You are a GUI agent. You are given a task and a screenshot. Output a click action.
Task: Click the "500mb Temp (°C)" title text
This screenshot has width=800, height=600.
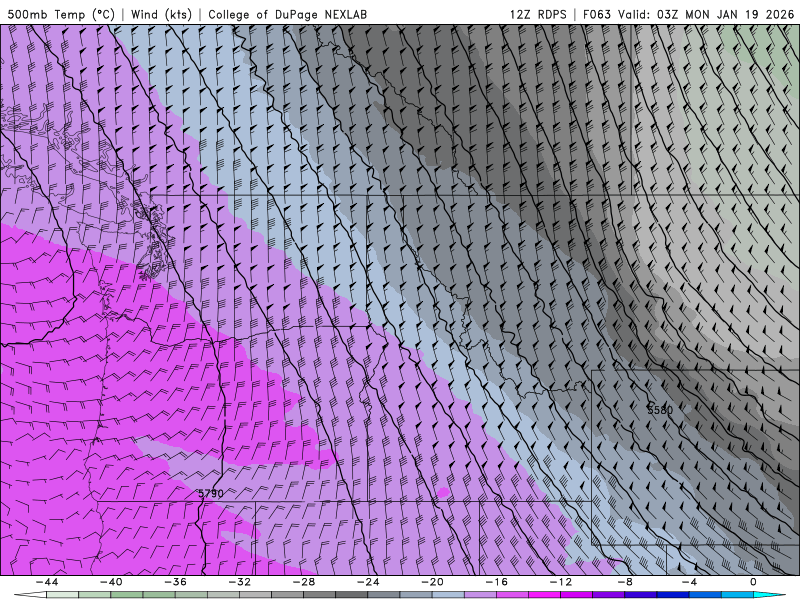[61, 14]
